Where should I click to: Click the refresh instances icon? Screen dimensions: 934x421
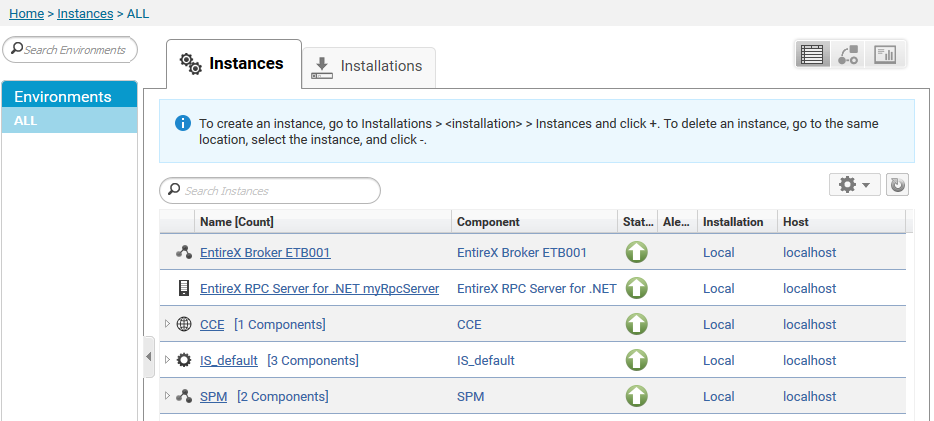coord(898,185)
